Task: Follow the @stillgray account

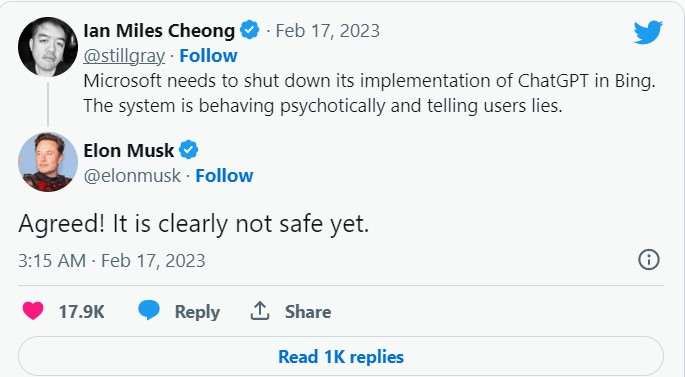Action: tap(208, 55)
